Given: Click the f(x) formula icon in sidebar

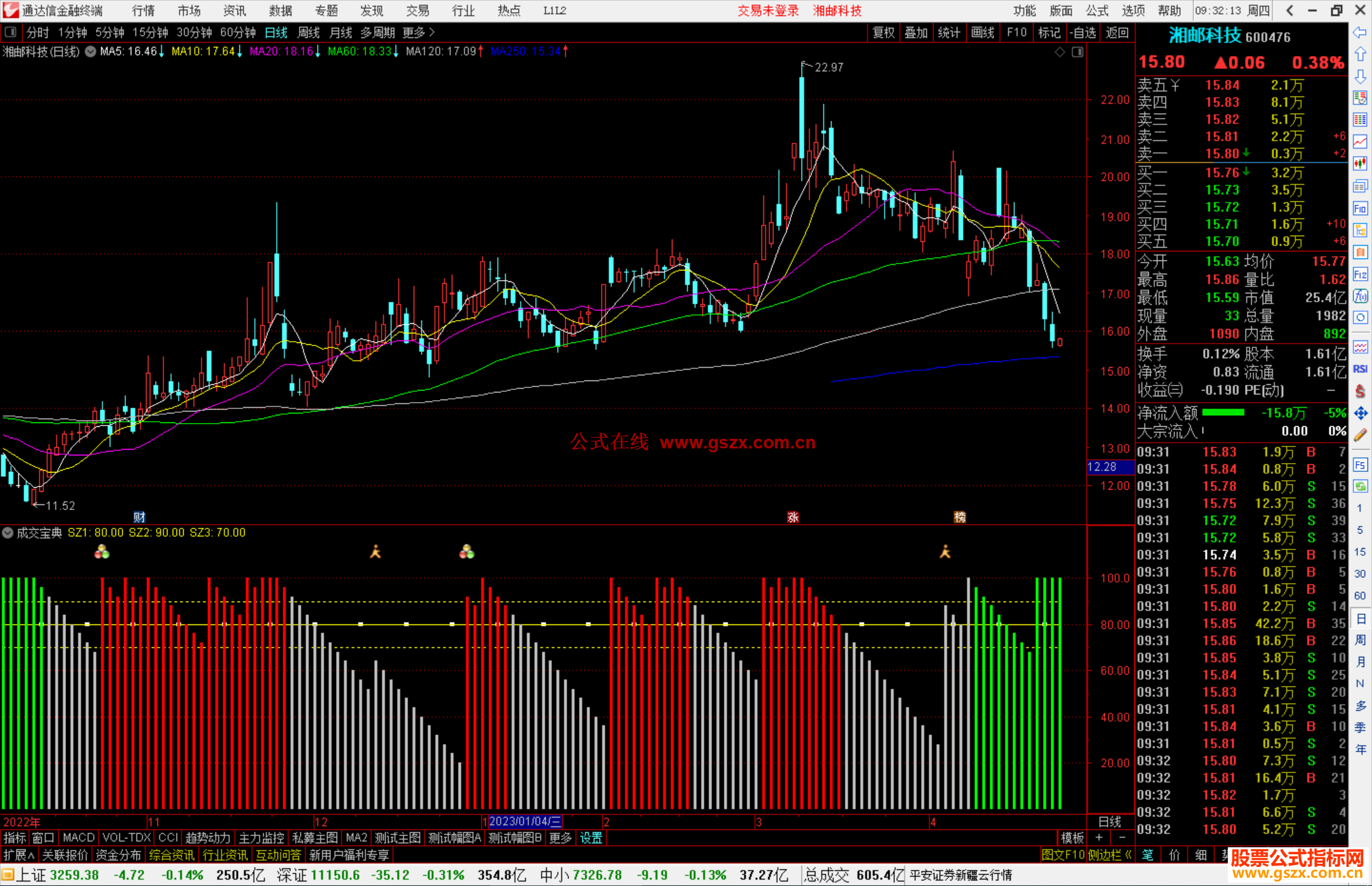Looking at the screenshot, I should coord(1360,296).
